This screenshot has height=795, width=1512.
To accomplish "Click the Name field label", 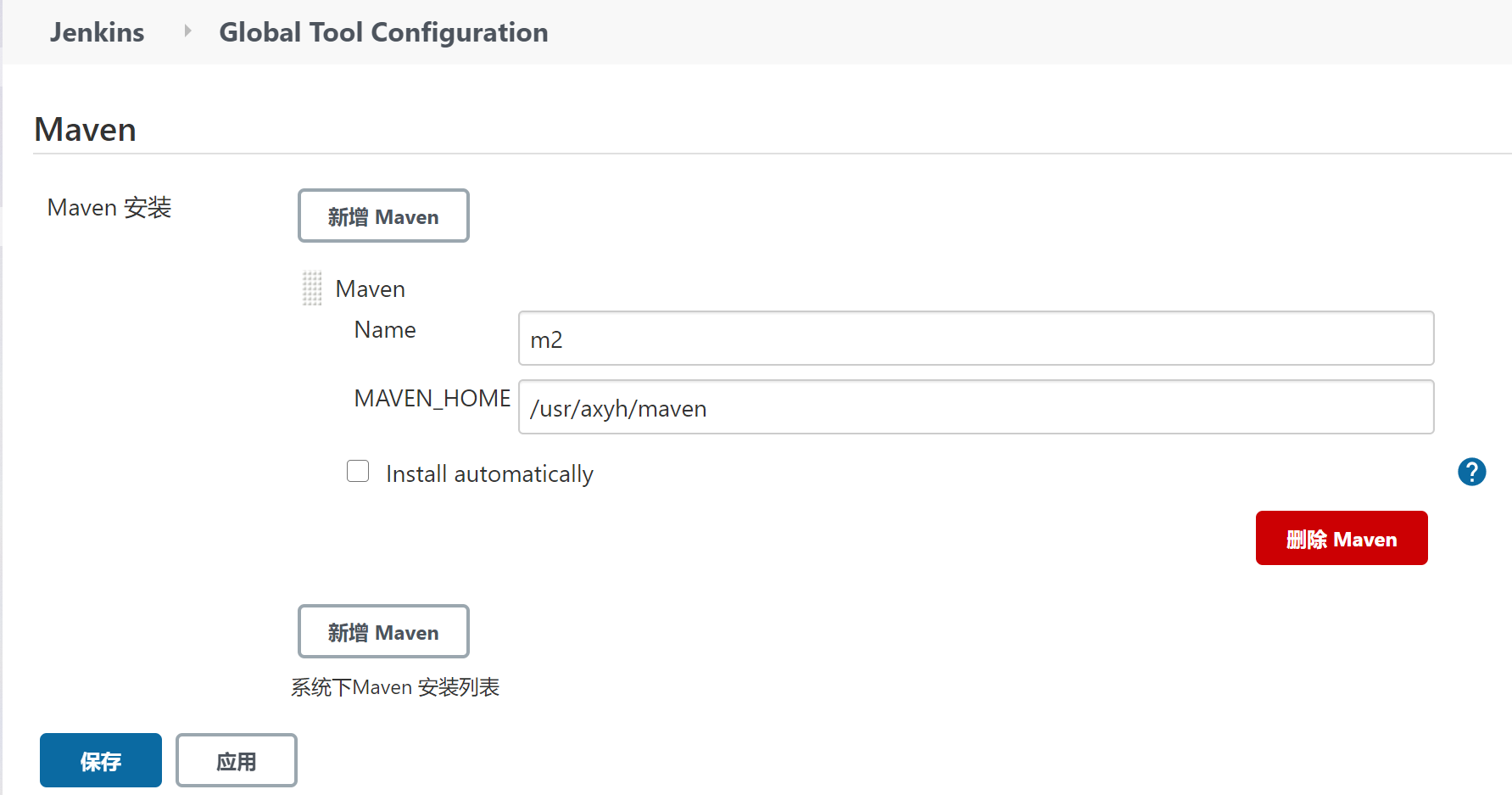I will [x=385, y=329].
